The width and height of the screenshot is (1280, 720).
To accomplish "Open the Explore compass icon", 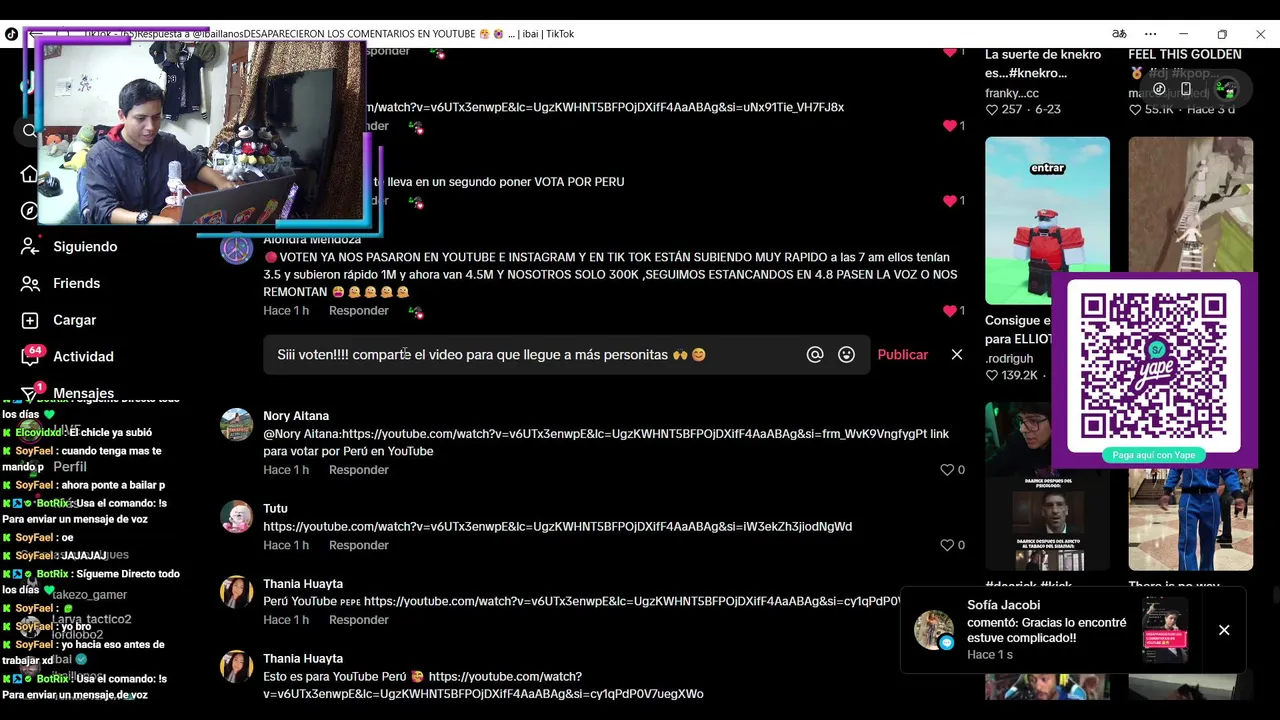I will (x=29, y=210).
